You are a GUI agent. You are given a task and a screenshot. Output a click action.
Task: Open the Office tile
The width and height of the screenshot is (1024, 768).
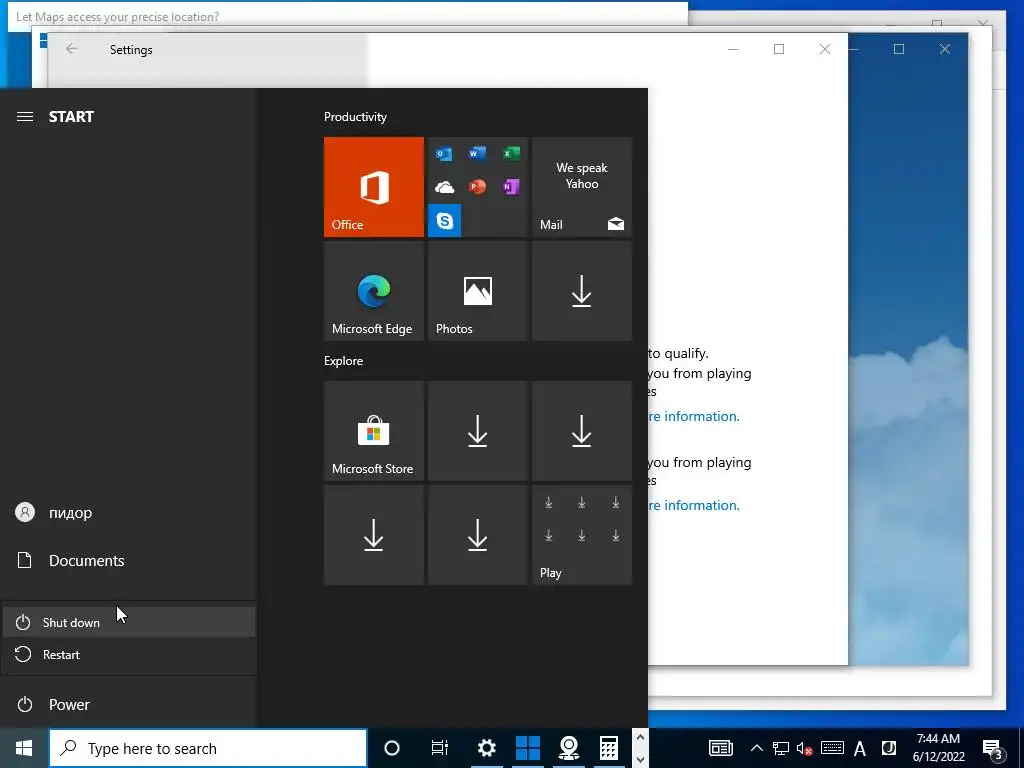374,187
